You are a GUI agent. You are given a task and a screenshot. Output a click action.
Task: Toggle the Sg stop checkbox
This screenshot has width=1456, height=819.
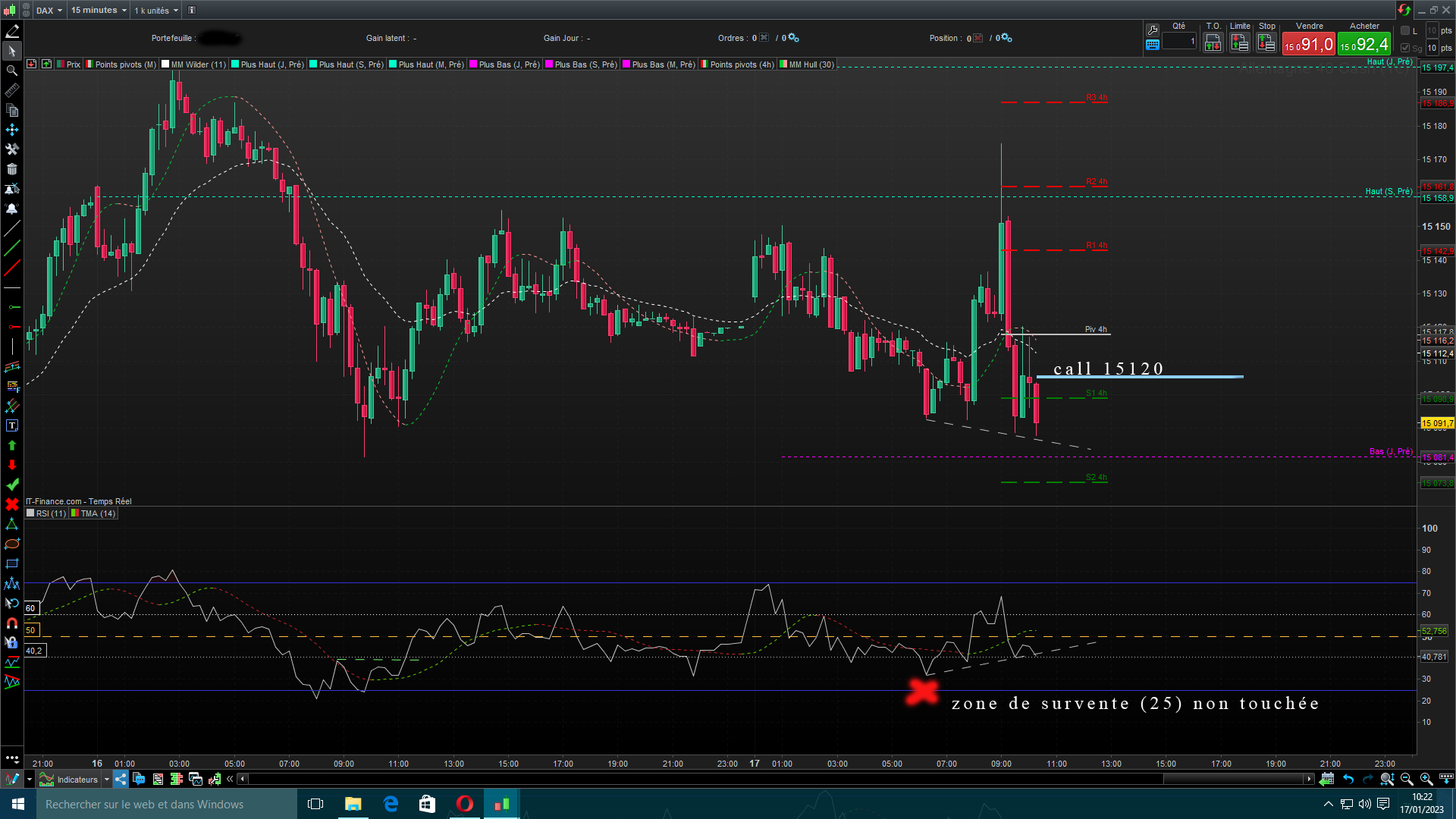click(x=1405, y=48)
